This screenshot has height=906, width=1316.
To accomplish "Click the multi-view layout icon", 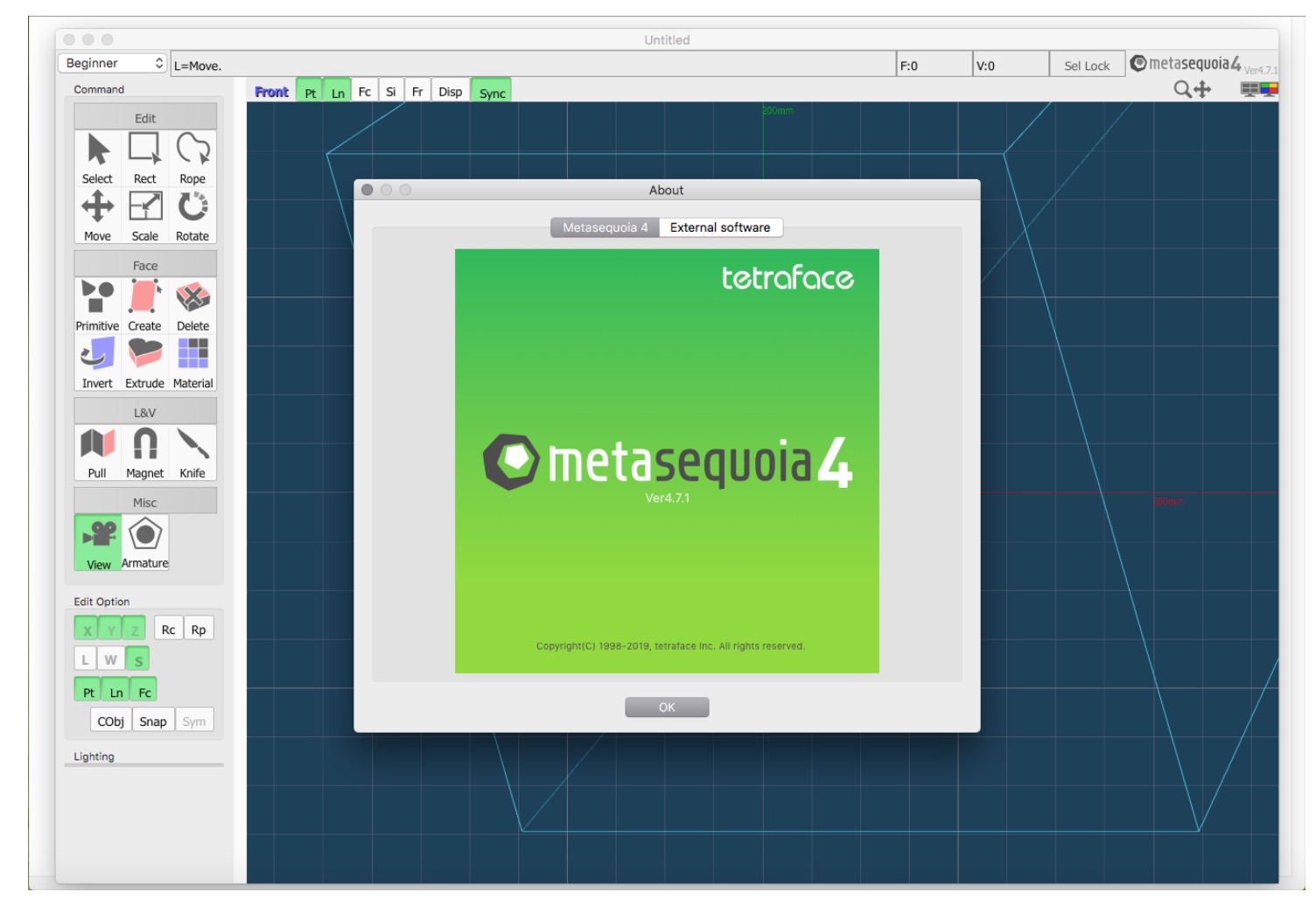I will tap(1259, 89).
